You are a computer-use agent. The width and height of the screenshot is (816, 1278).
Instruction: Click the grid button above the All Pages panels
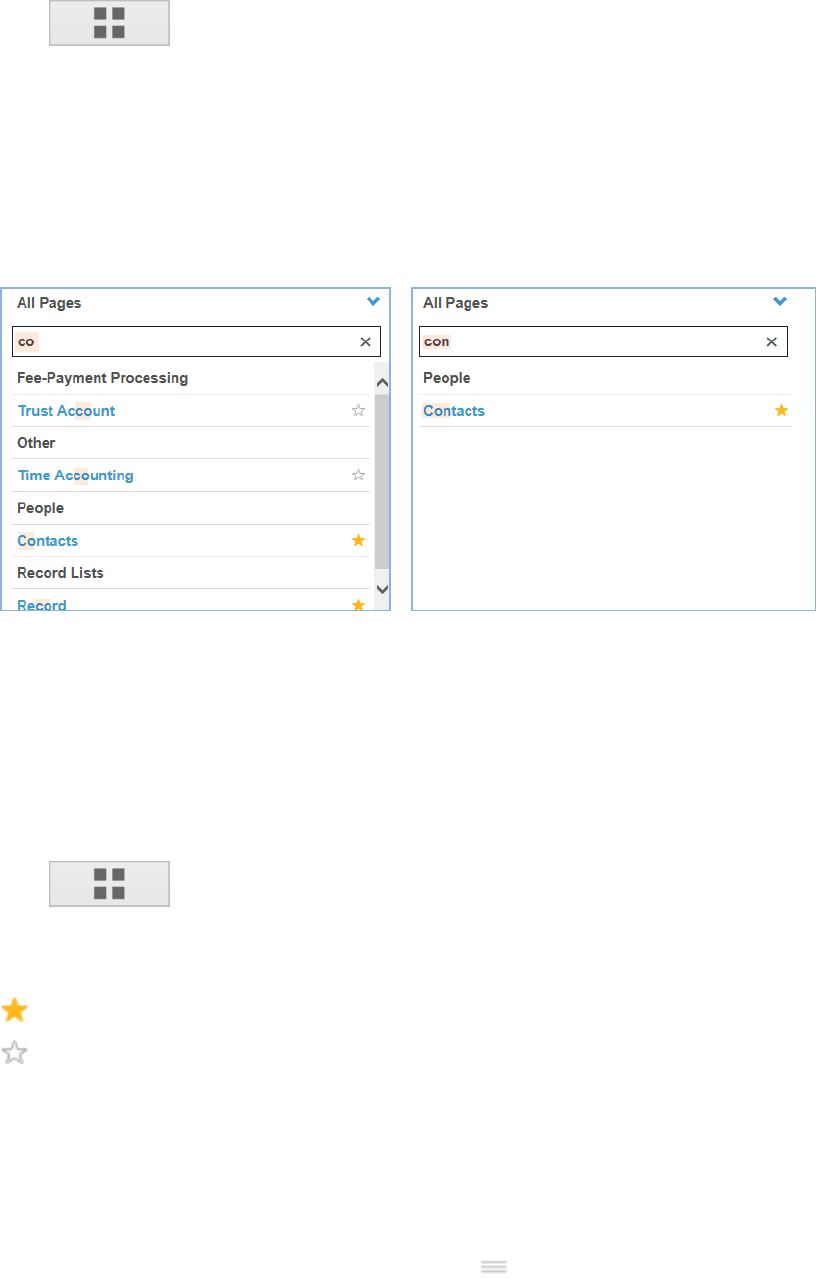pyautogui.click(x=109, y=23)
